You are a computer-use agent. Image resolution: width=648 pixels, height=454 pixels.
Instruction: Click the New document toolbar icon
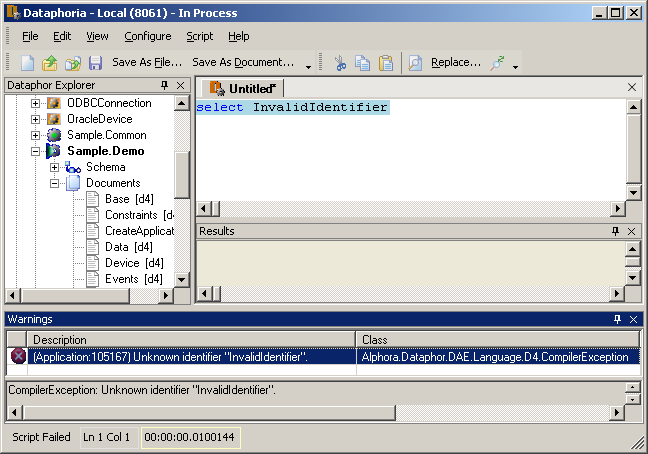[x=28, y=63]
